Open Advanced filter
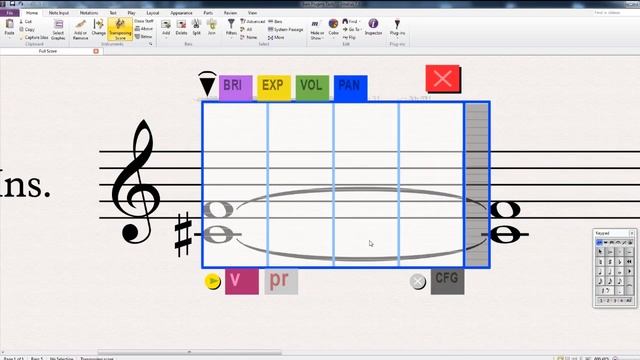The width and height of the screenshot is (640, 360). pyautogui.click(x=253, y=21)
